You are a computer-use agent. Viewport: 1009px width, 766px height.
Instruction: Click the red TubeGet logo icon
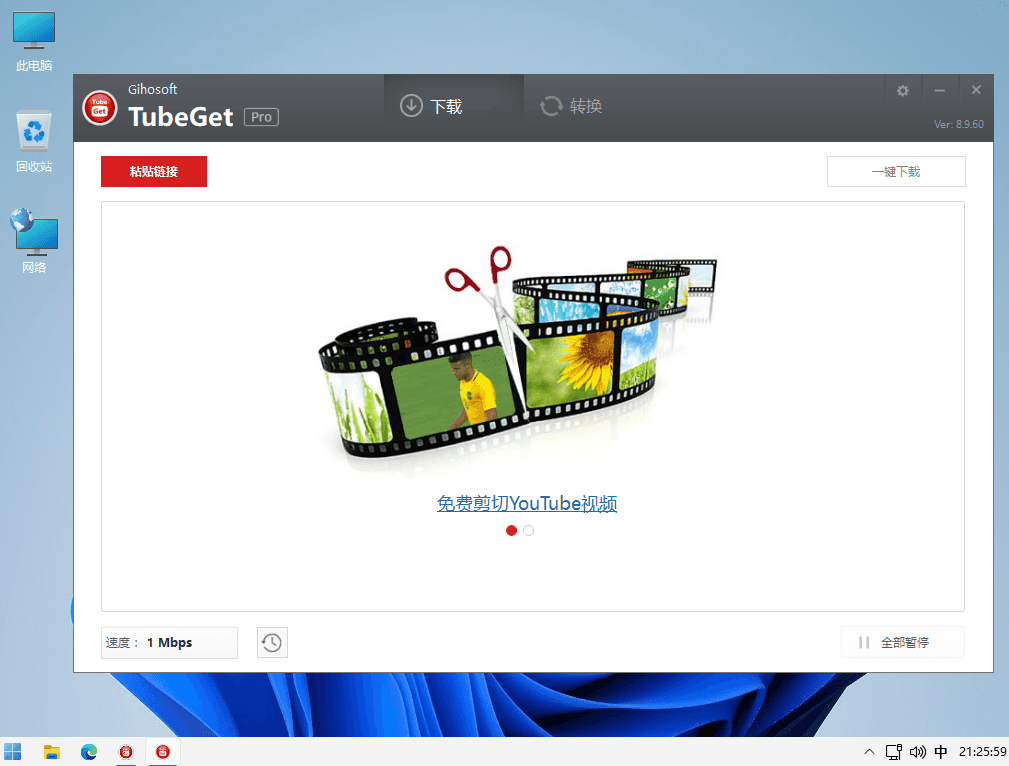click(100, 107)
